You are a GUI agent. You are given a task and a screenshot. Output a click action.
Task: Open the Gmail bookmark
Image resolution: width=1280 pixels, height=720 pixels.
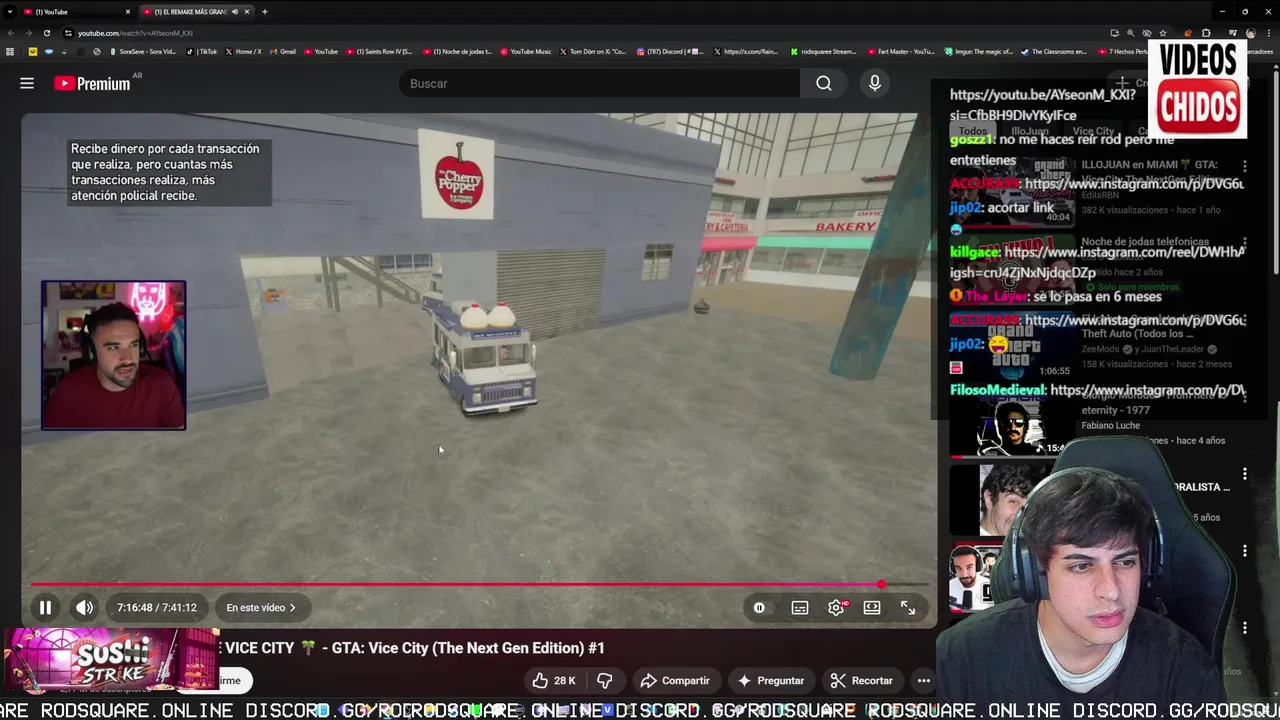point(283,51)
